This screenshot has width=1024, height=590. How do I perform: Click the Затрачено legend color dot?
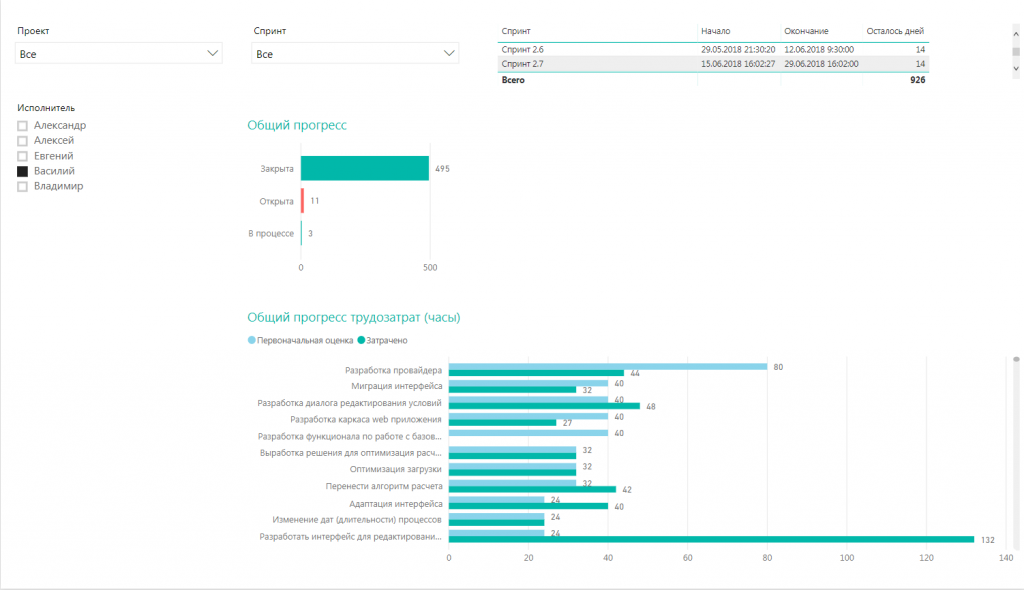[361, 340]
